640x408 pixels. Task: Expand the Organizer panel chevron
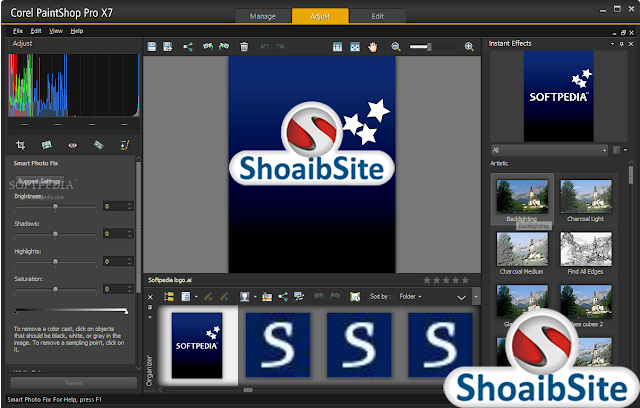461,297
